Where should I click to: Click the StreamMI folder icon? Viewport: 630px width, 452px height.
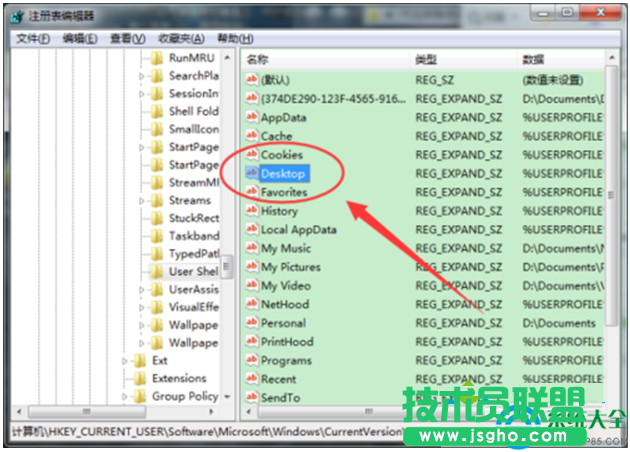(157, 182)
